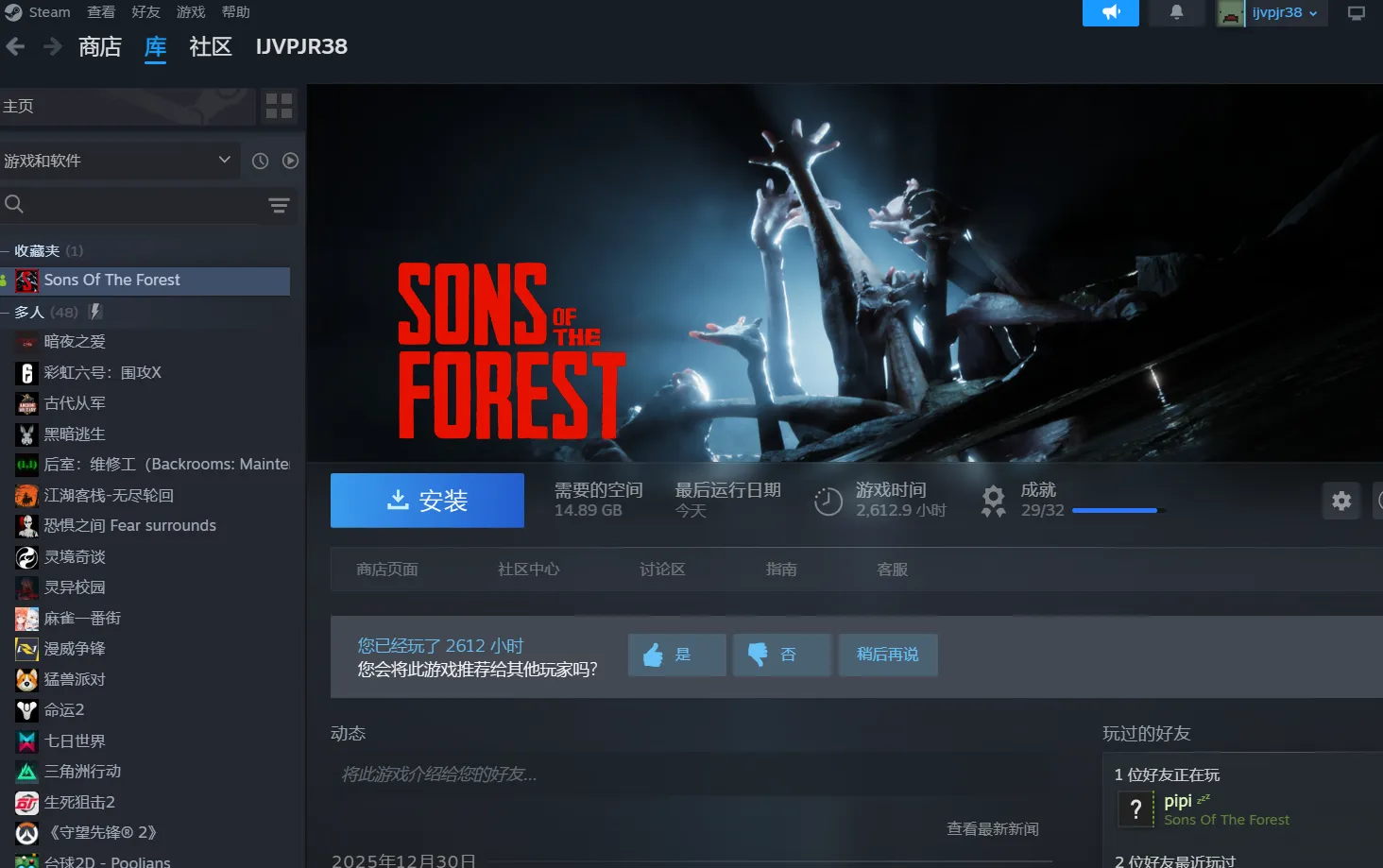Switch to the 商店 tab
The width and height of the screenshot is (1383, 868).
99,47
